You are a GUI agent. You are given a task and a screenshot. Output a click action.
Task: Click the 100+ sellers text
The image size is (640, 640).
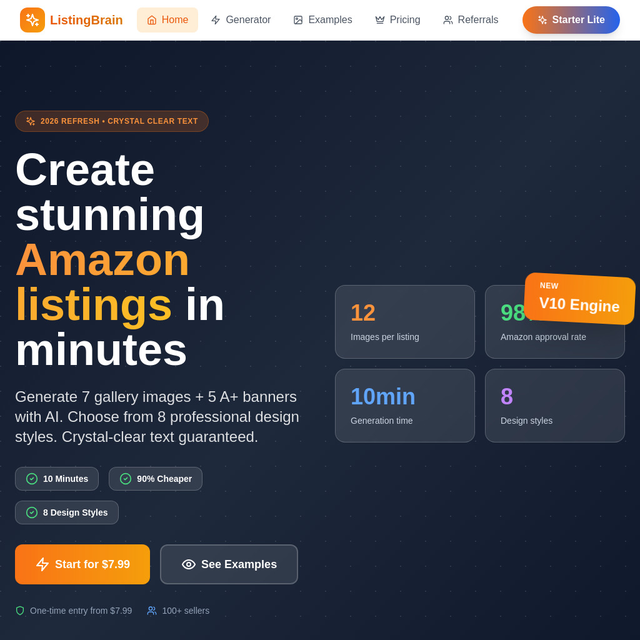[x=186, y=611]
